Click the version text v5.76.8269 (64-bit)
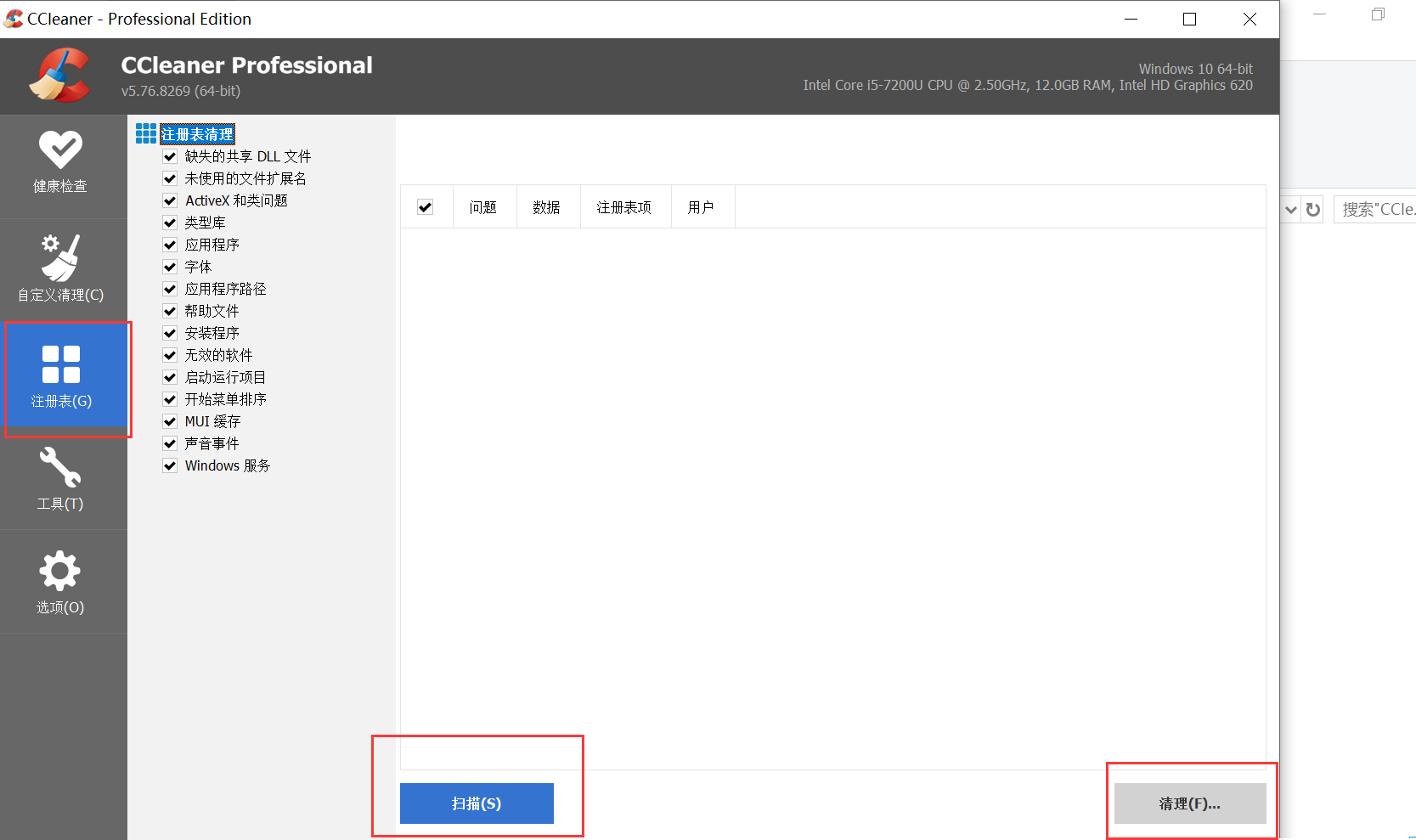This screenshot has width=1416, height=840. (x=181, y=91)
